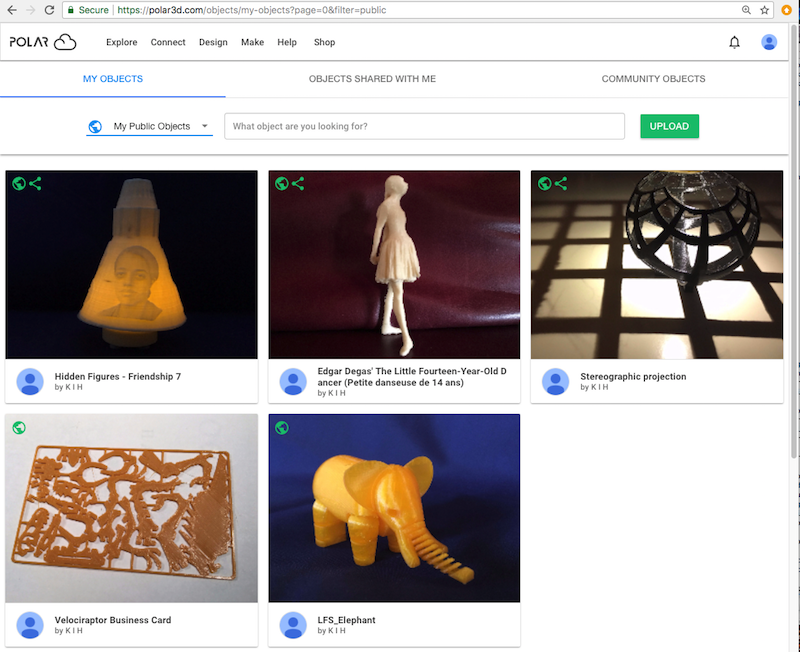Click the browser address bar URL

(x=252, y=10)
